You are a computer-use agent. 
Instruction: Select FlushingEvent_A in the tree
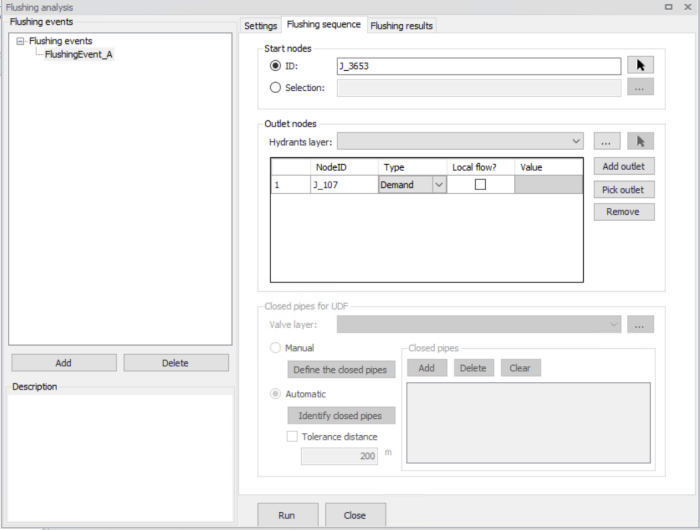click(x=79, y=54)
